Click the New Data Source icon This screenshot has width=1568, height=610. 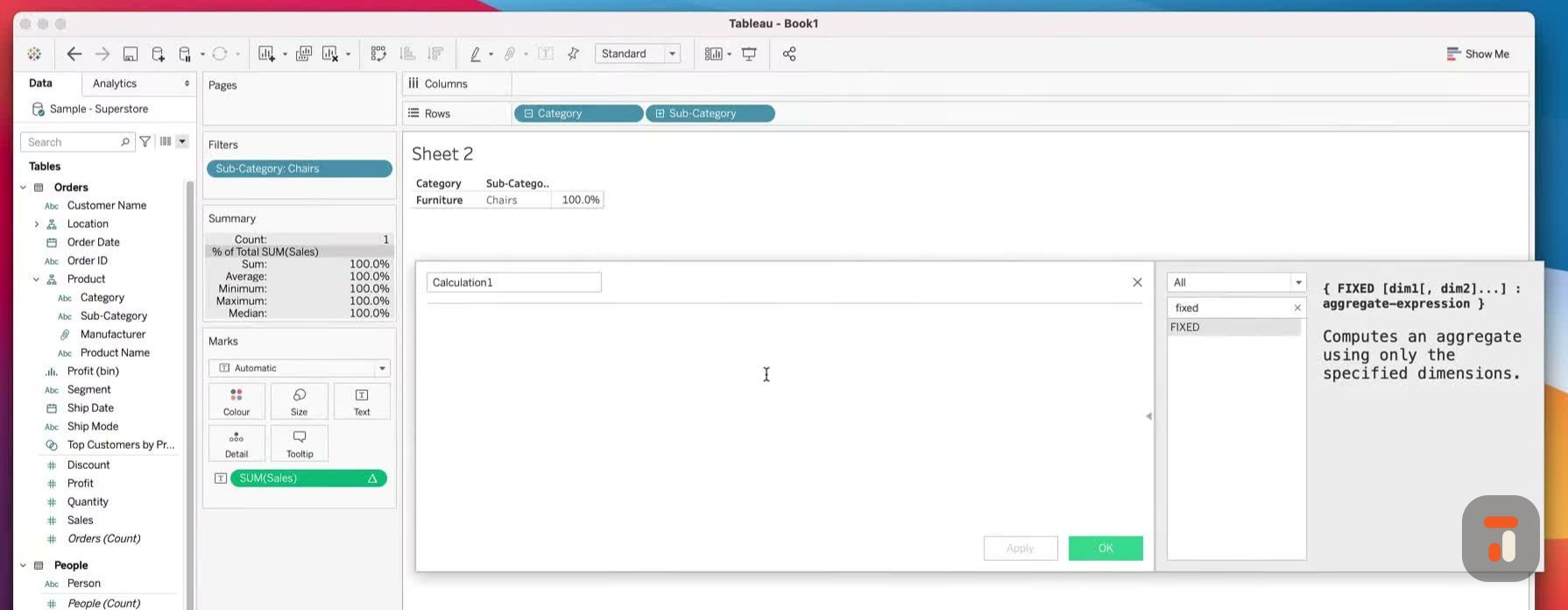pyautogui.click(x=158, y=54)
